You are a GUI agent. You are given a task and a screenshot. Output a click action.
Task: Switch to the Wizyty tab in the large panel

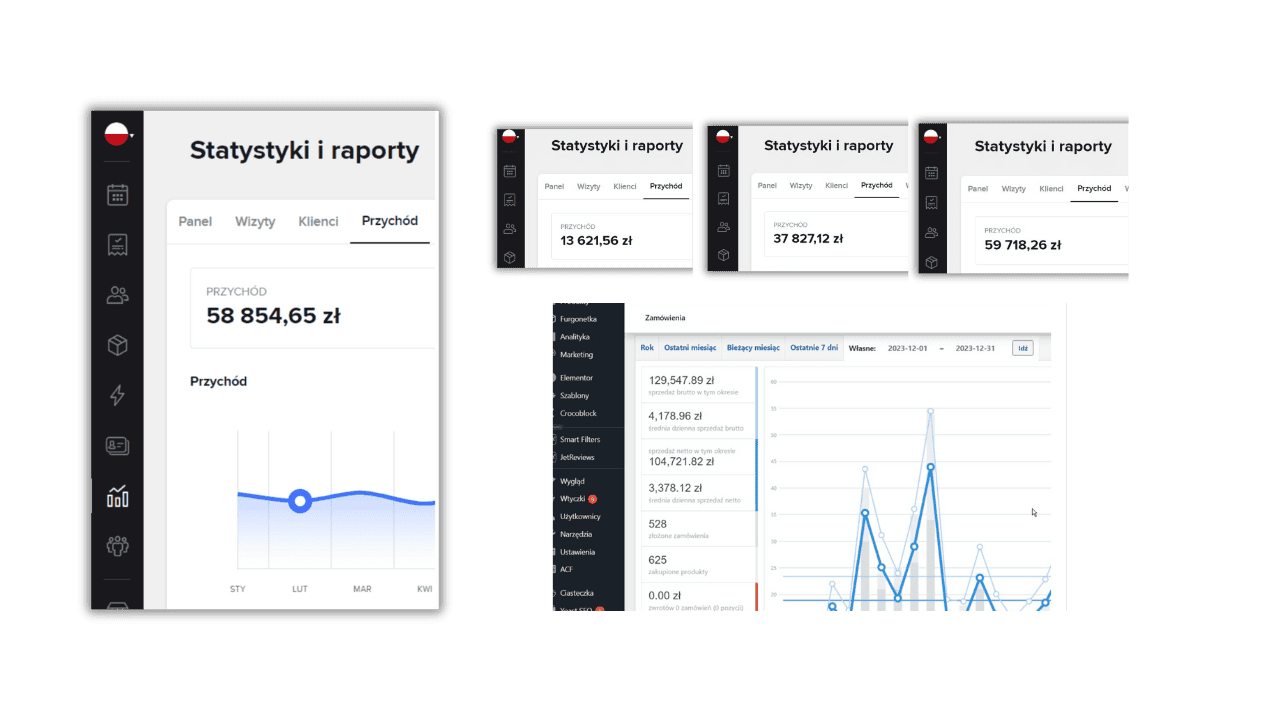255,222
